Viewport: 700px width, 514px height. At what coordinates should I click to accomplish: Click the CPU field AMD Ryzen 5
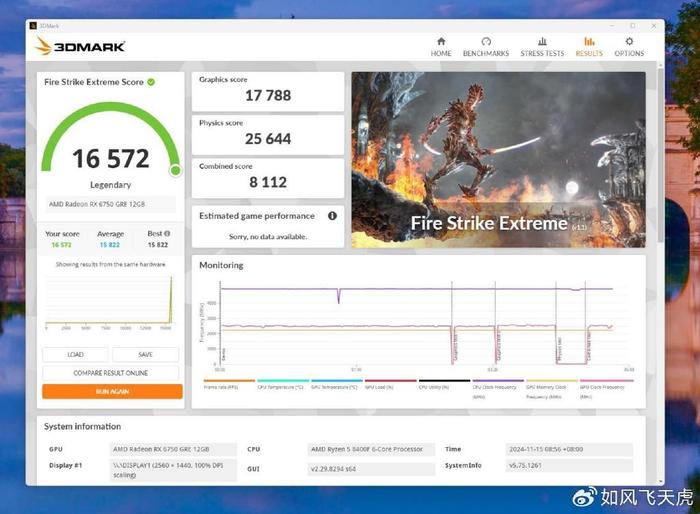pyautogui.click(x=371, y=449)
